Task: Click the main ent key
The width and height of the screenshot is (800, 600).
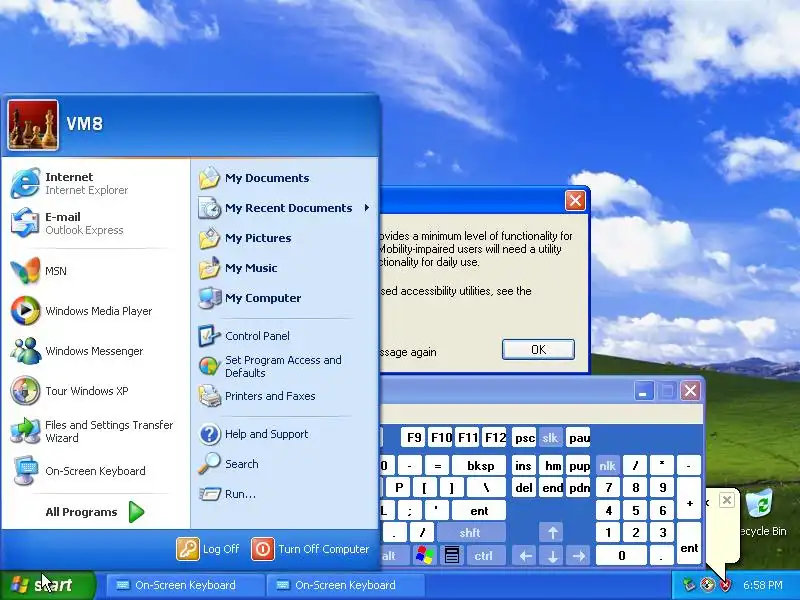Action: (x=479, y=510)
